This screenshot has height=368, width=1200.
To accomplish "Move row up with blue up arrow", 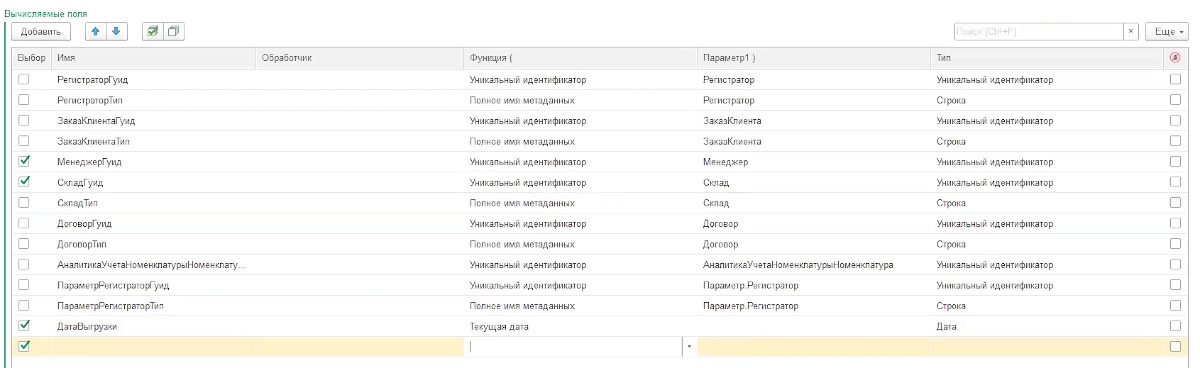I will pyautogui.click(x=95, y=32).
